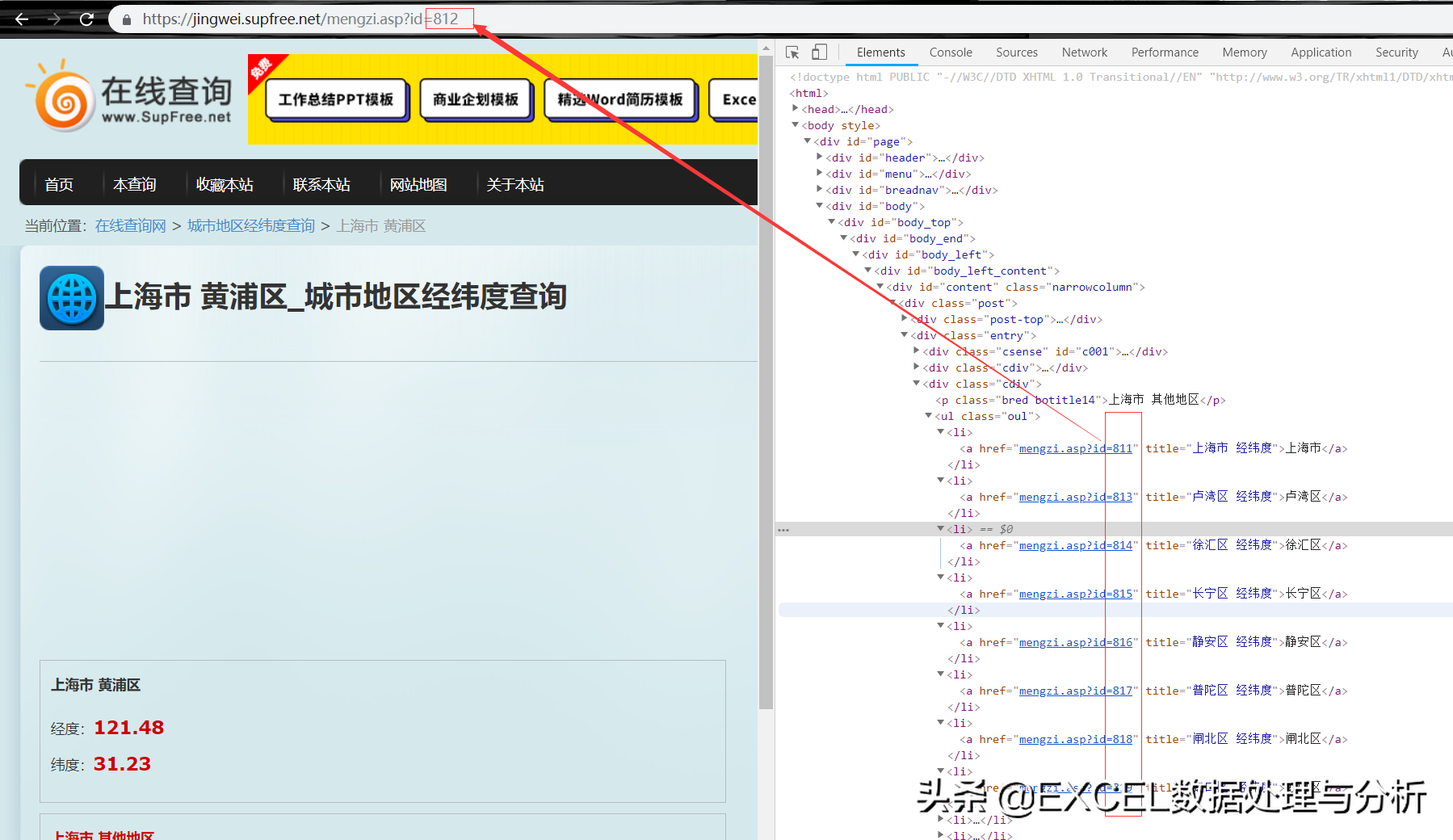Click the scrollbar up arrow of the page
The image size is (1453, 840).
(766, 48)
